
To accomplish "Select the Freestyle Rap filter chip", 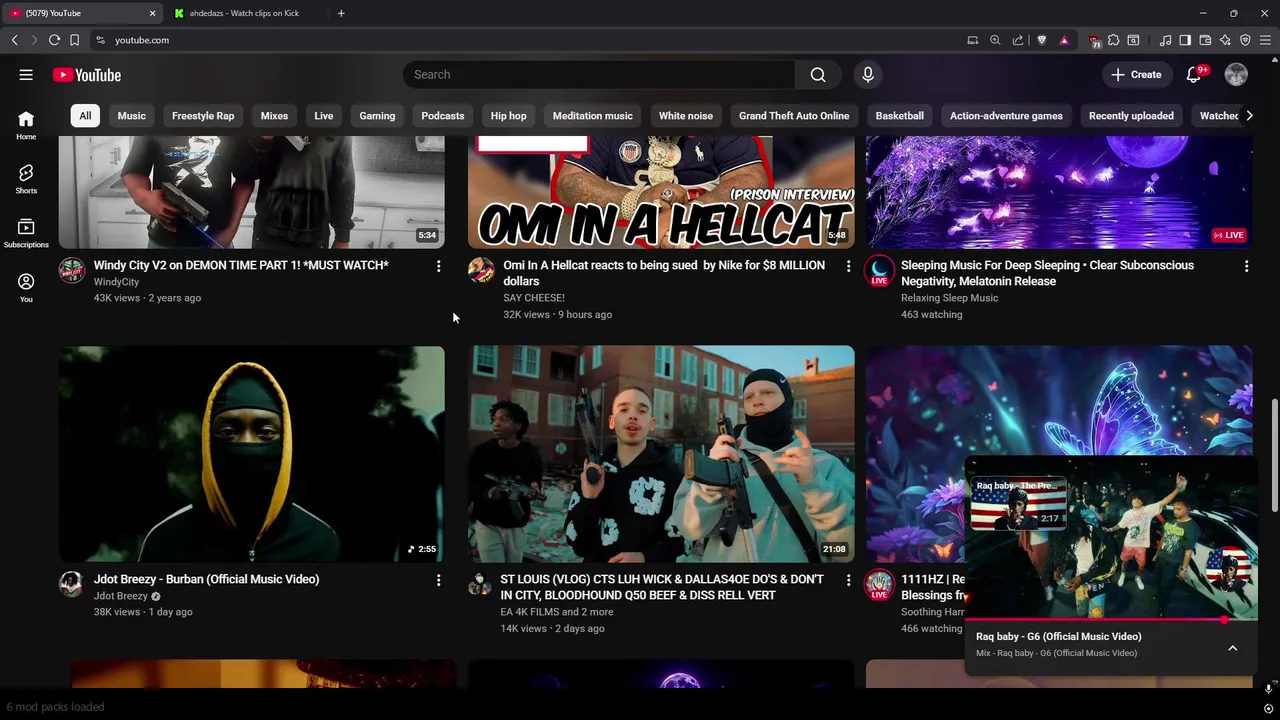I will (203, 116).
